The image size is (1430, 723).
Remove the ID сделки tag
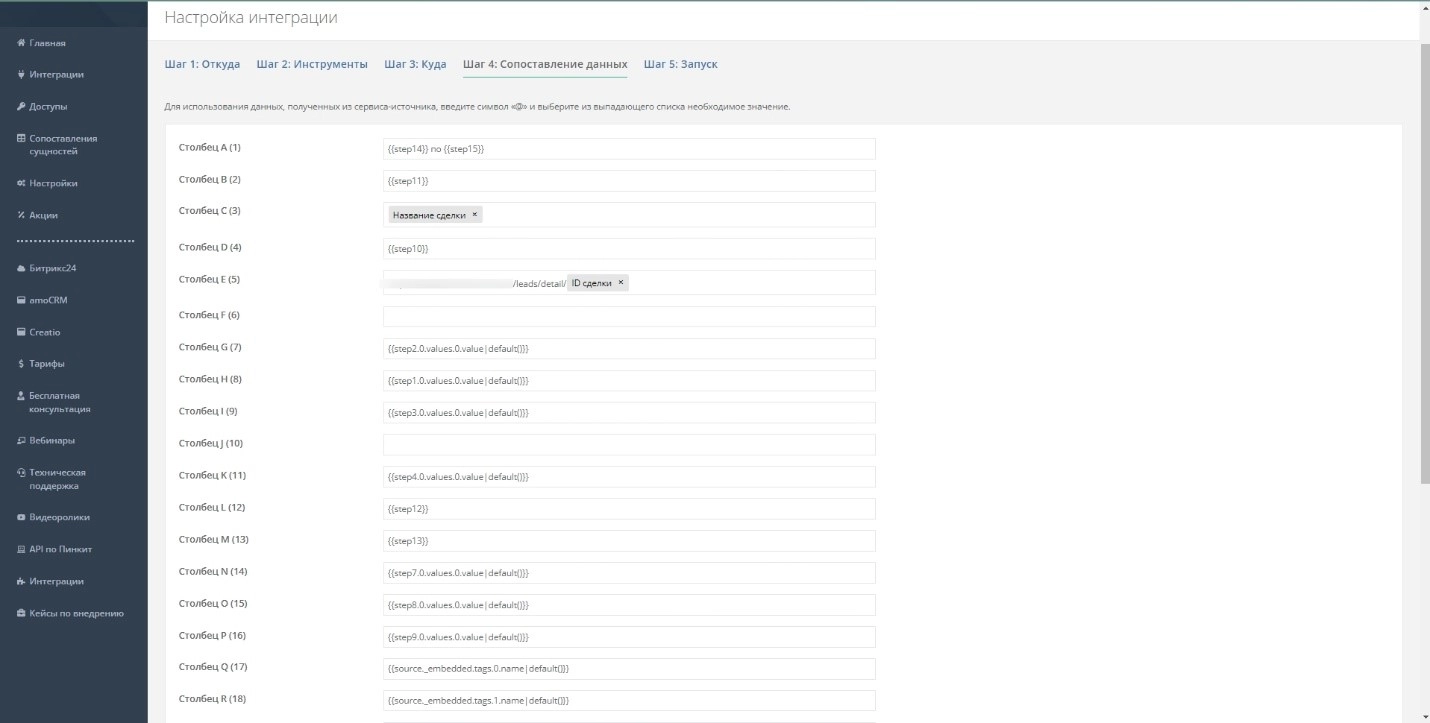(620, 283)
